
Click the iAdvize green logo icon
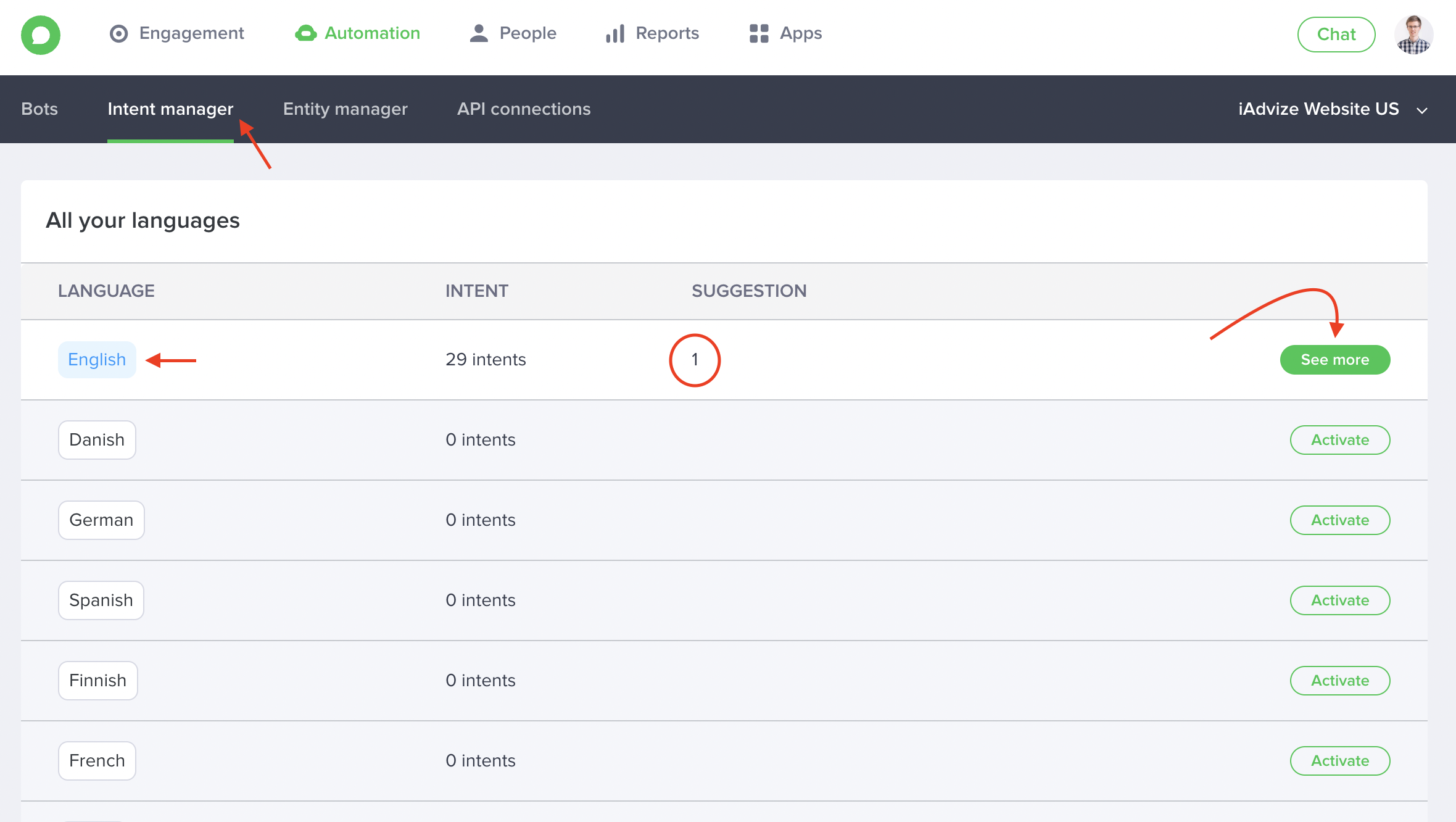(41, 35)
